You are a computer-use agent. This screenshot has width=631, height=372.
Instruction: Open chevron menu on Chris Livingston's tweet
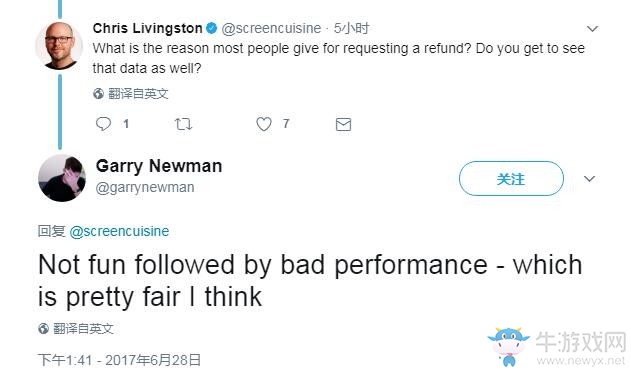tap(592, 29)
